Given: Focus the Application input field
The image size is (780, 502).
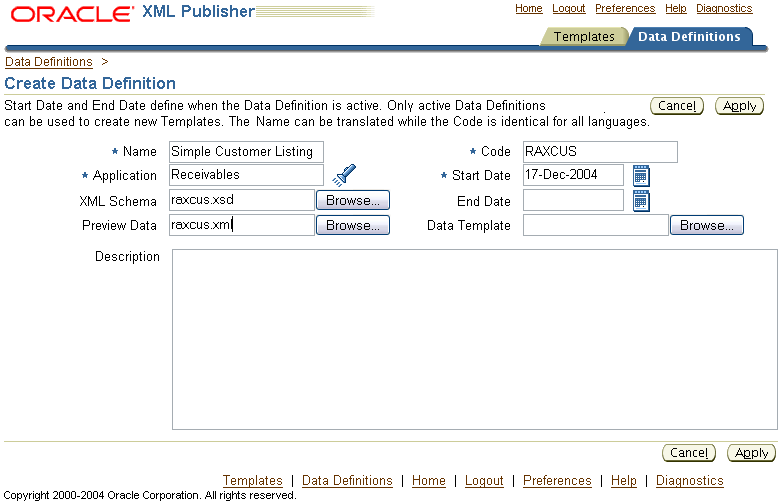Looking at the screenshot, I should tap(246, 175).
